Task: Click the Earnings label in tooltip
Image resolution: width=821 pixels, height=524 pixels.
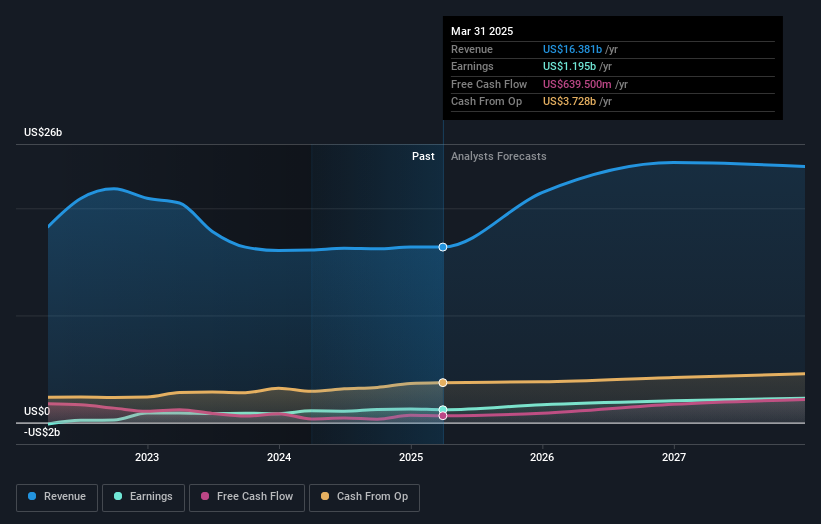Action: tap(472, 66)
